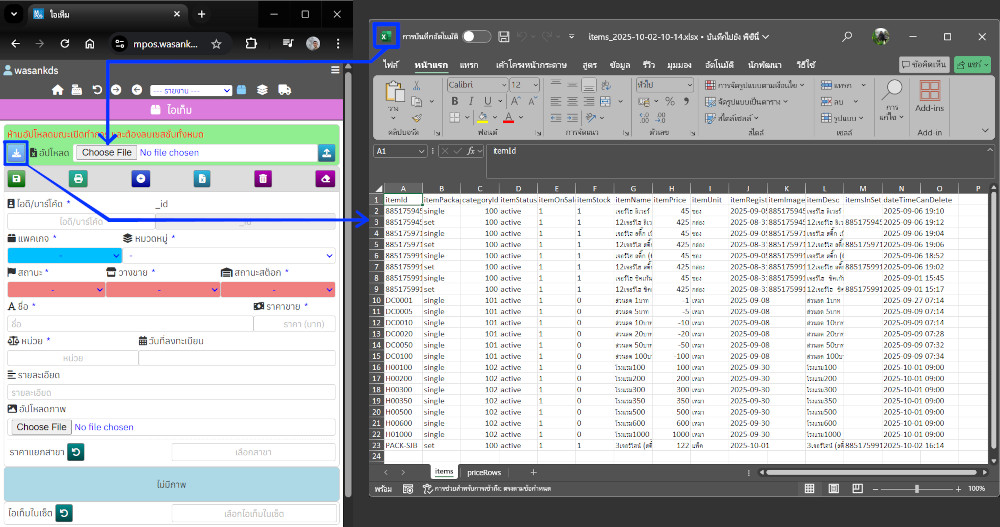Click the blue download items button
This screenshot has width=1000, height=527.
click(x=16, y=153)
